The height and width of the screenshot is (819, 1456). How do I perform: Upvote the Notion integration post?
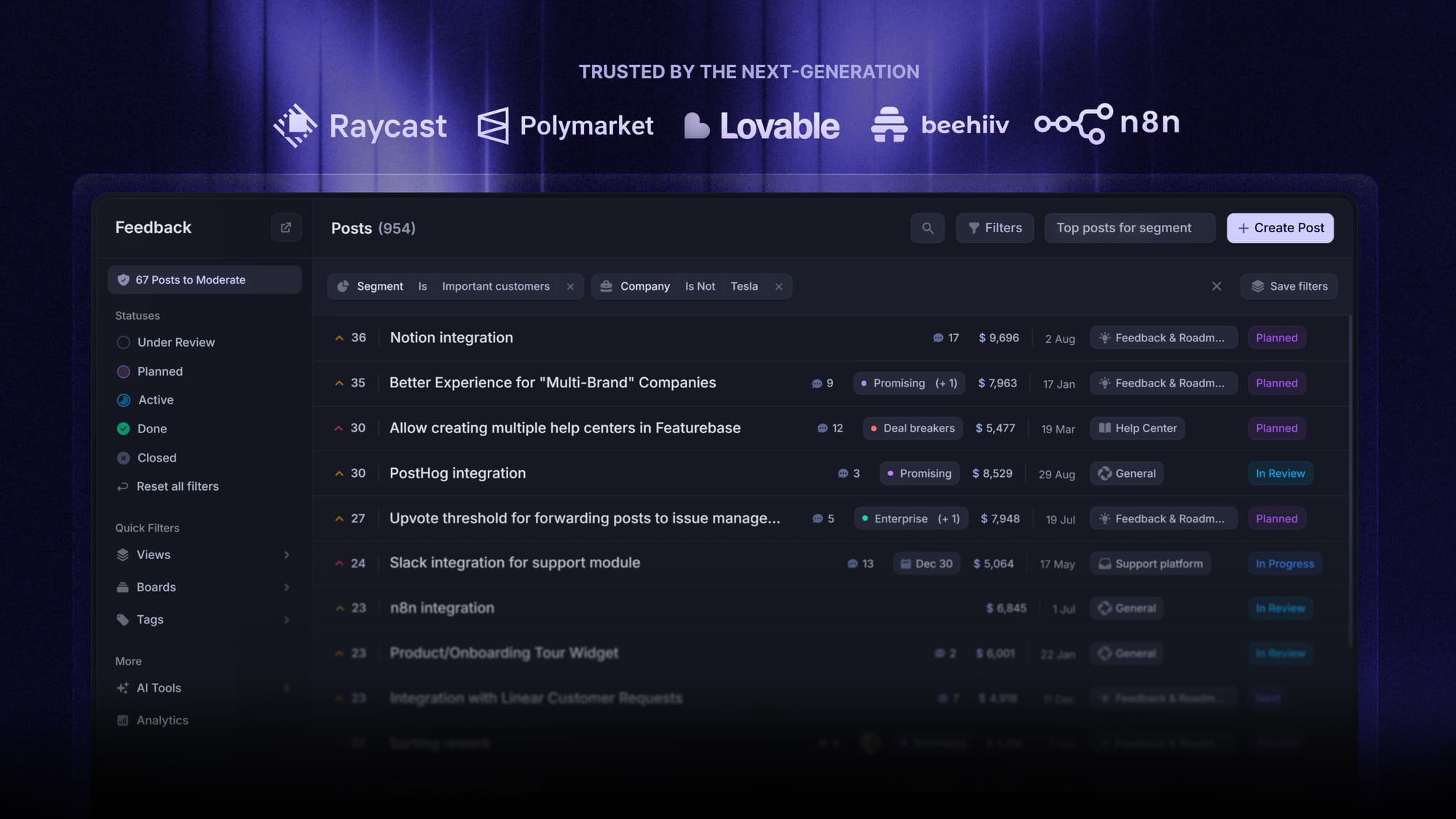click(339, 338)
